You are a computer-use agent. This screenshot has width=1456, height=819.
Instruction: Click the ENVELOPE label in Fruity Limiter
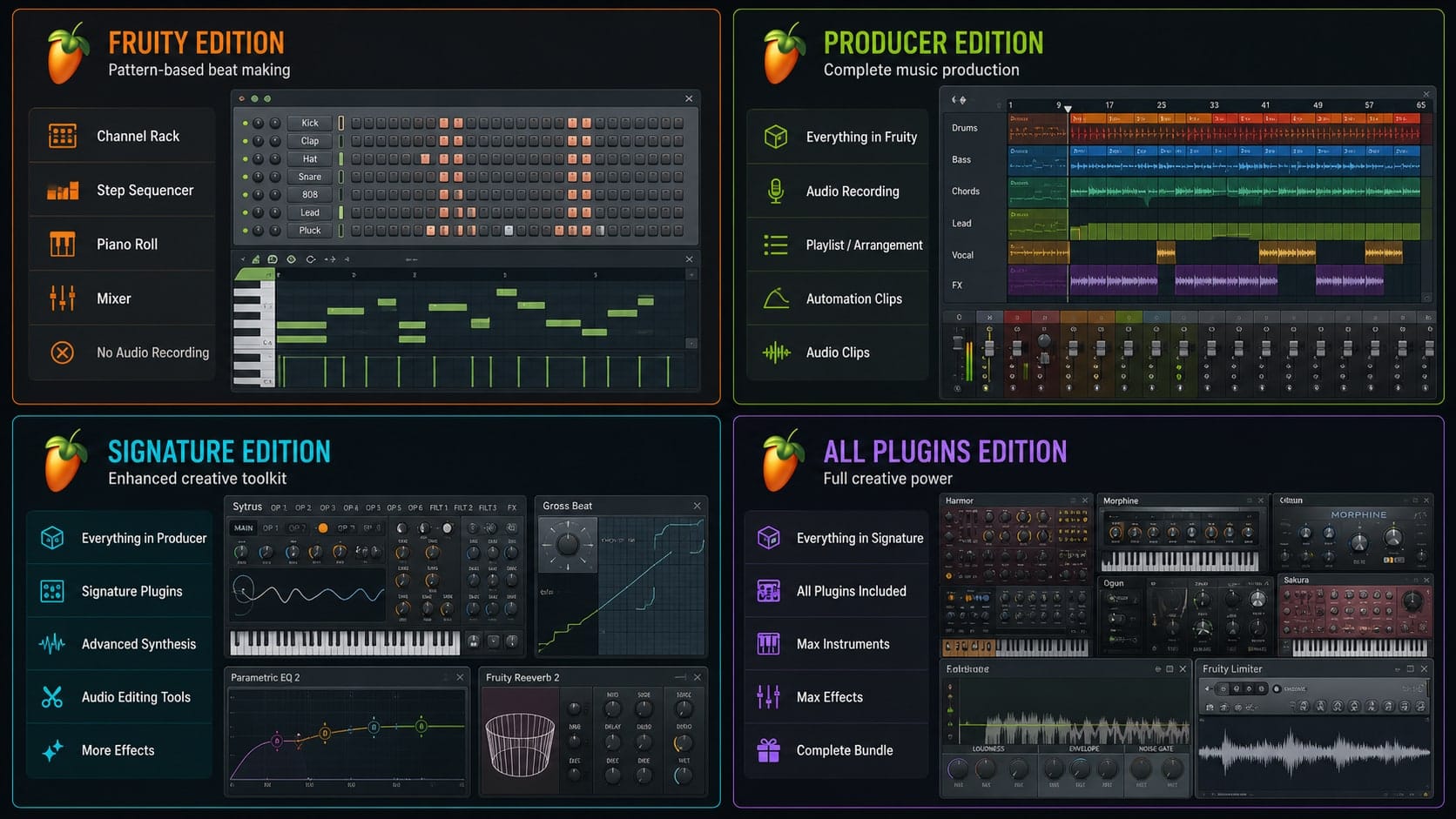[1084, 749]
